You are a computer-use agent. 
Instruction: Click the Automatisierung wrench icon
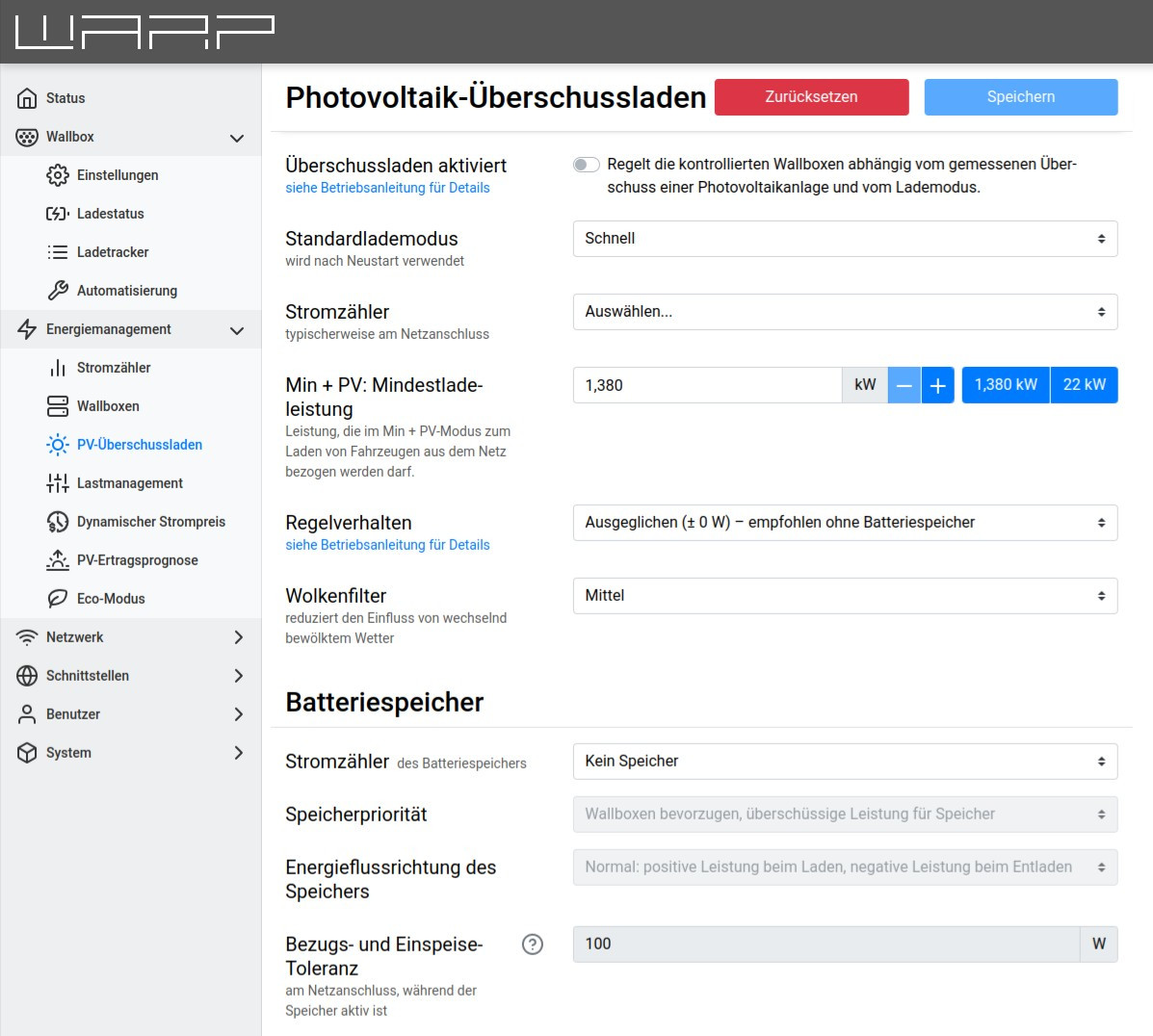[x=58, y=291]
